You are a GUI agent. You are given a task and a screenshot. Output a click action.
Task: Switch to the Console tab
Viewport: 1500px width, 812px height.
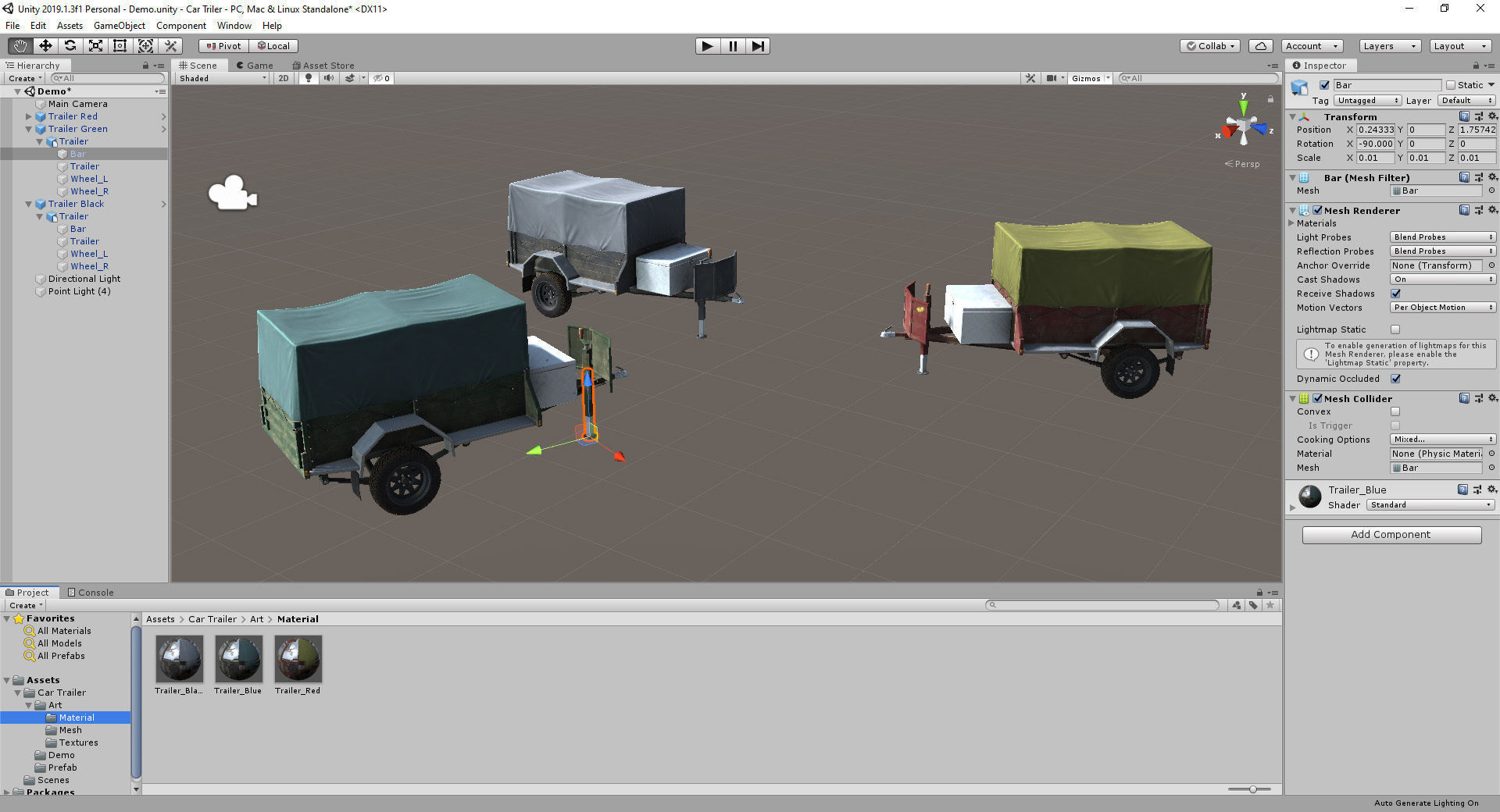(x=91, y=593)
